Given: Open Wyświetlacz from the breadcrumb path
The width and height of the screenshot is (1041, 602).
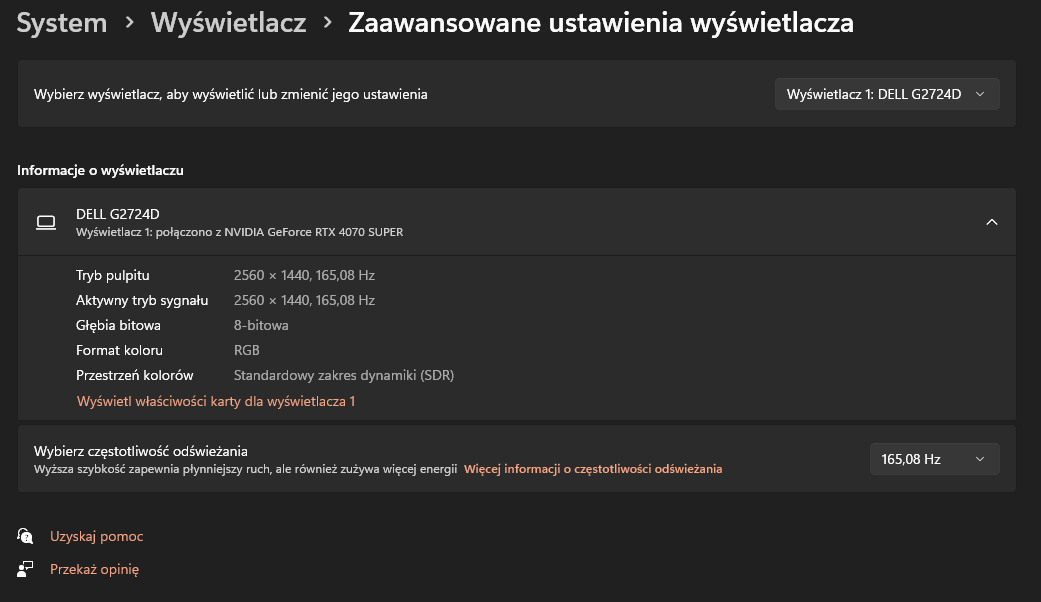Looking at the screenshot, I should click(x=228, y=22).
